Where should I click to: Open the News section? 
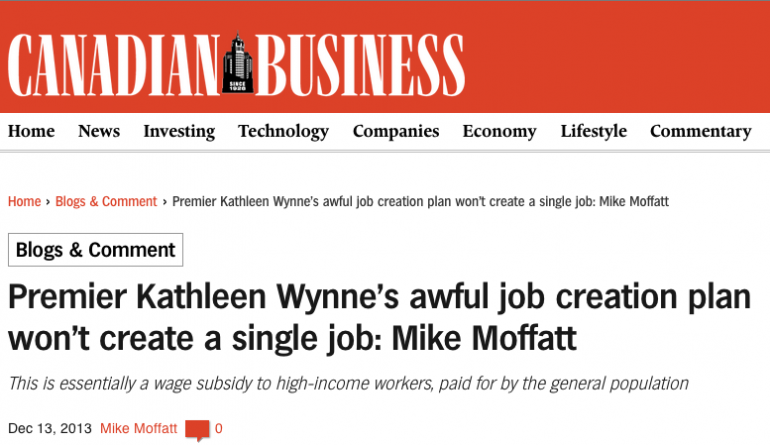(x=99, y=131)
